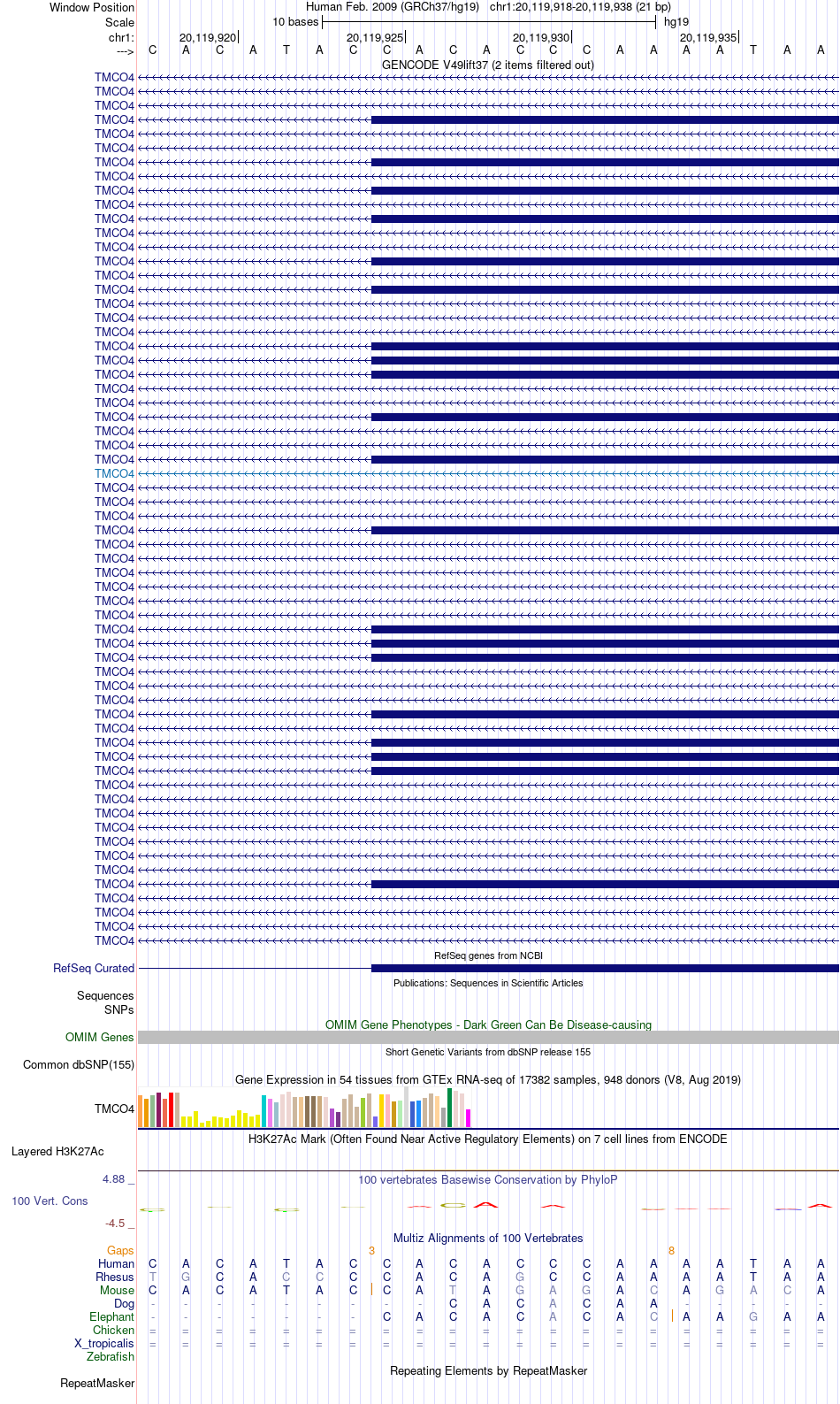Viewport: 840px width, 1404px height.
Task: Click the RefSeq genes from NCBI title
Action: 488,955
